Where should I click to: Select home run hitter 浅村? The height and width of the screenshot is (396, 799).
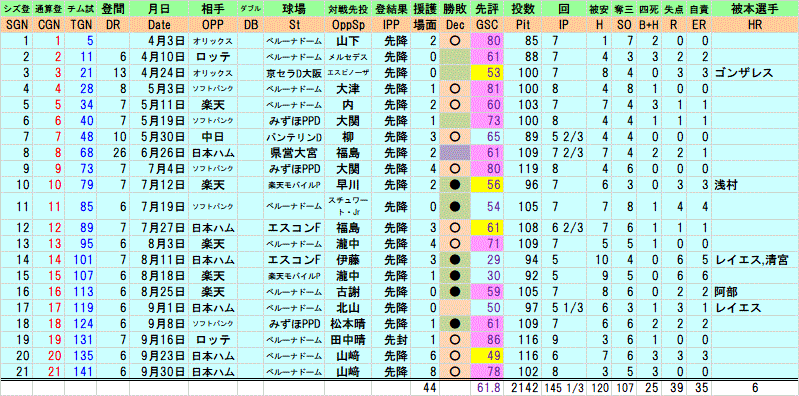pos(727,184)
